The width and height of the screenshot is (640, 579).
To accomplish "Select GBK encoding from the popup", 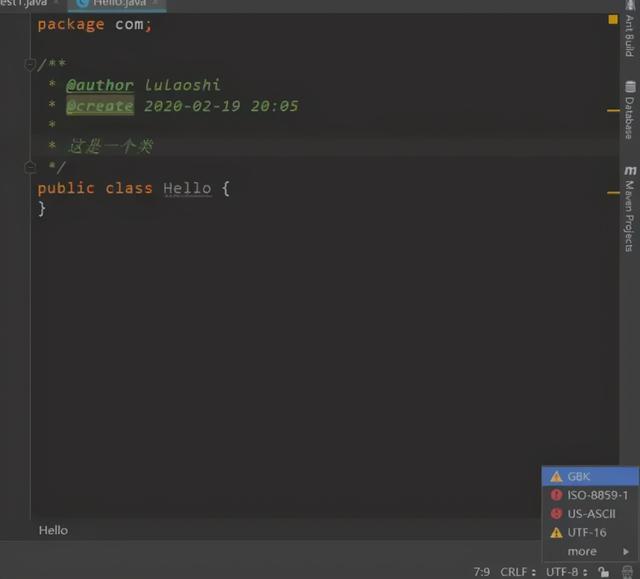I will (590, 476).
